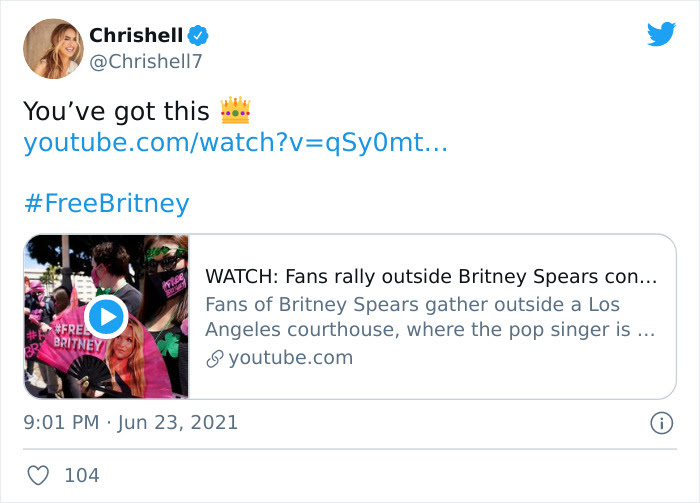Open the WATCH: Fans rally card title

[x=431, y=277]
